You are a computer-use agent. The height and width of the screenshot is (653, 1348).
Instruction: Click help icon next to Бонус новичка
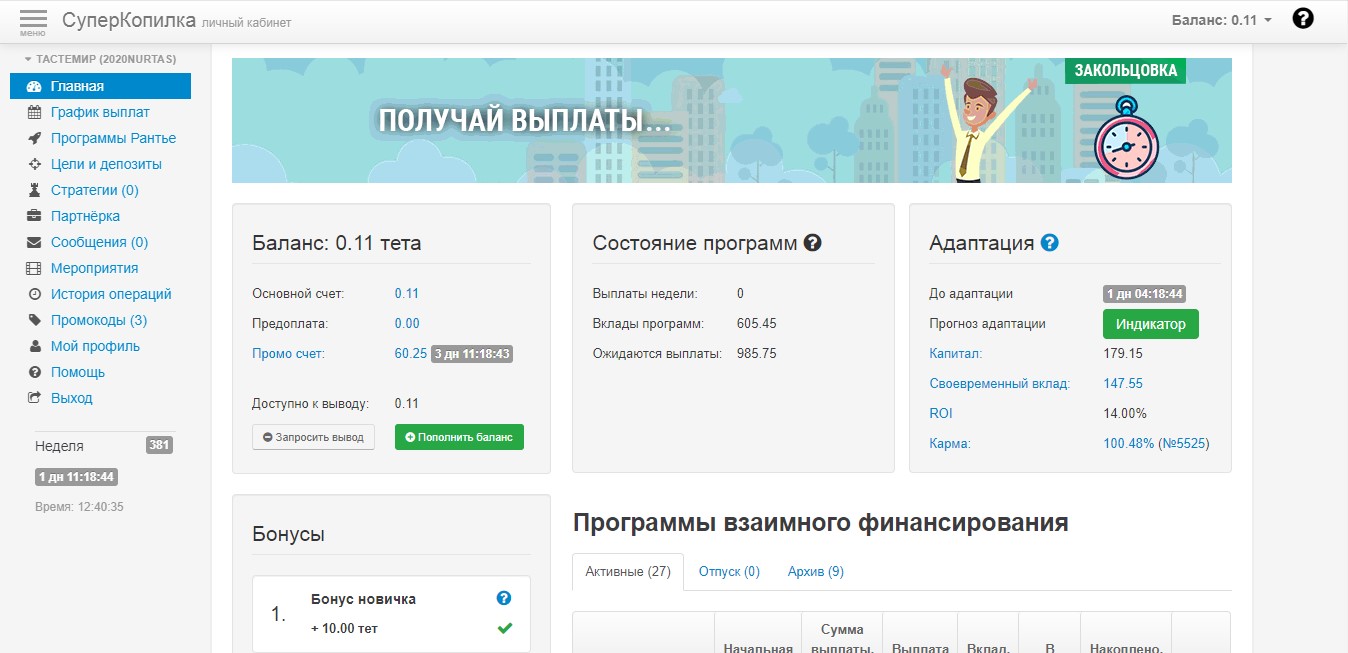(504, 598)
